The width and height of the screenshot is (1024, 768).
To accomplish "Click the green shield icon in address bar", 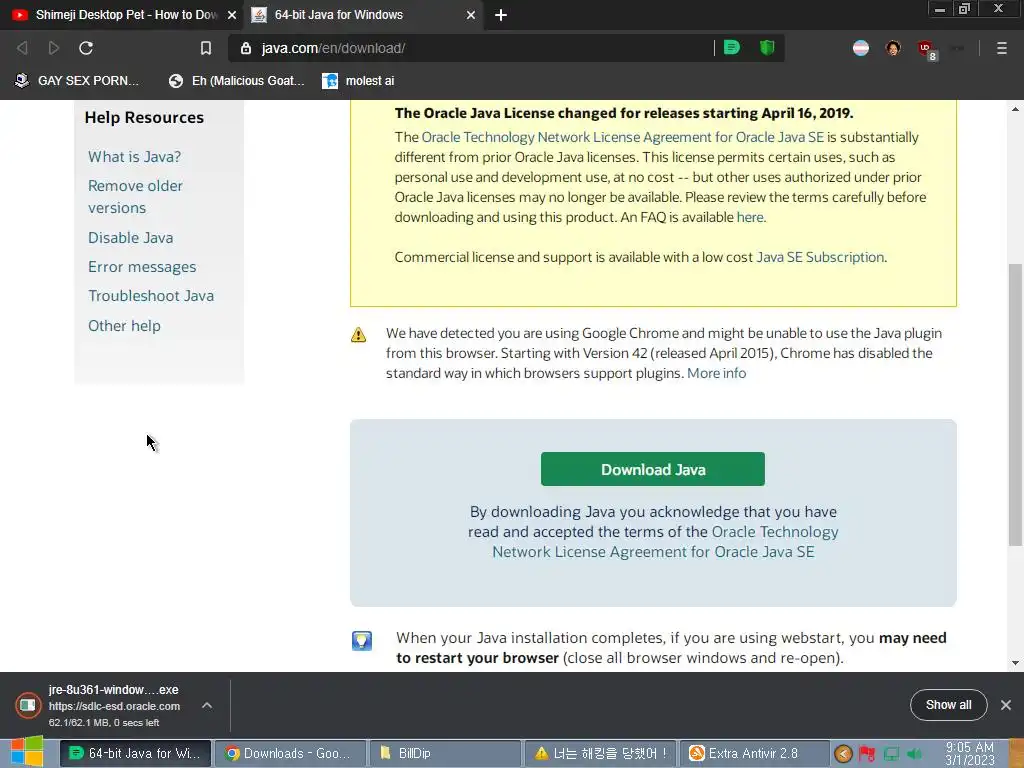I will [x=767, y=48].
